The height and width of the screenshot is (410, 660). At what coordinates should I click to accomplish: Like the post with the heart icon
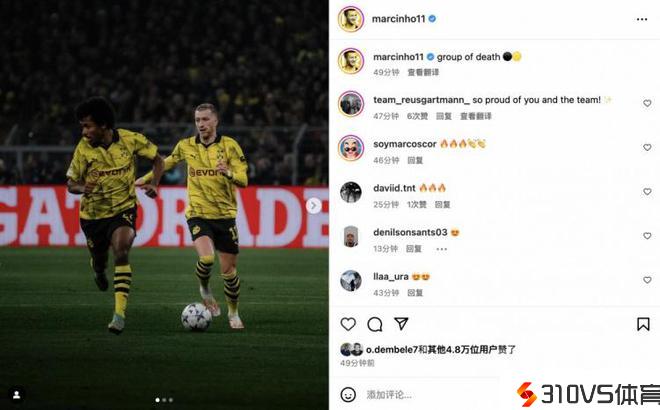point(348,324)
